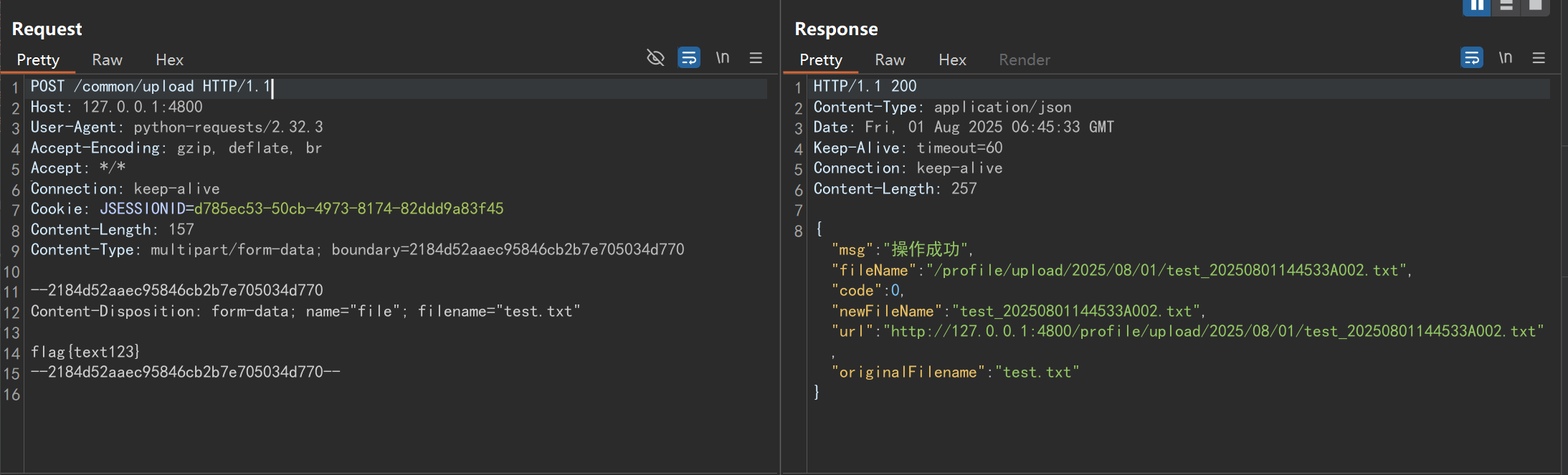
Task: Click the closing boundary line ending with --
Action: 185,373
